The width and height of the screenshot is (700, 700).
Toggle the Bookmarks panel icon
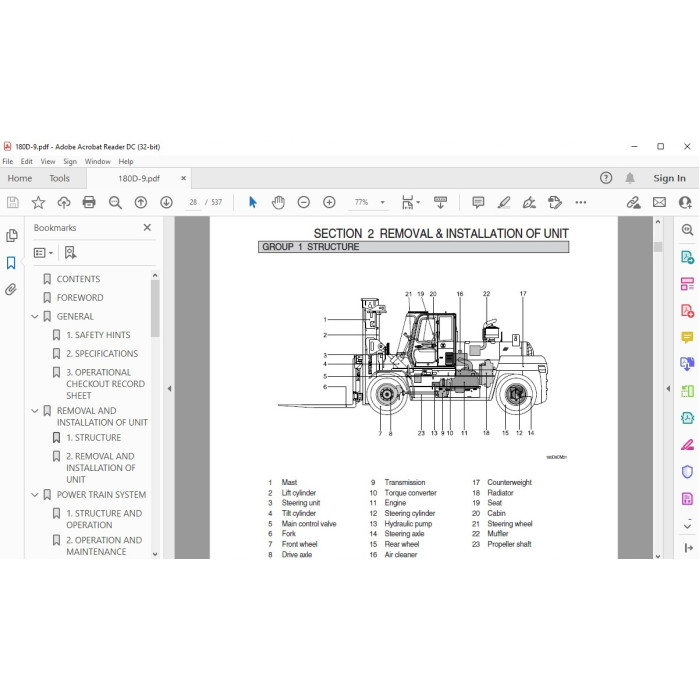(x=11, y=263)
